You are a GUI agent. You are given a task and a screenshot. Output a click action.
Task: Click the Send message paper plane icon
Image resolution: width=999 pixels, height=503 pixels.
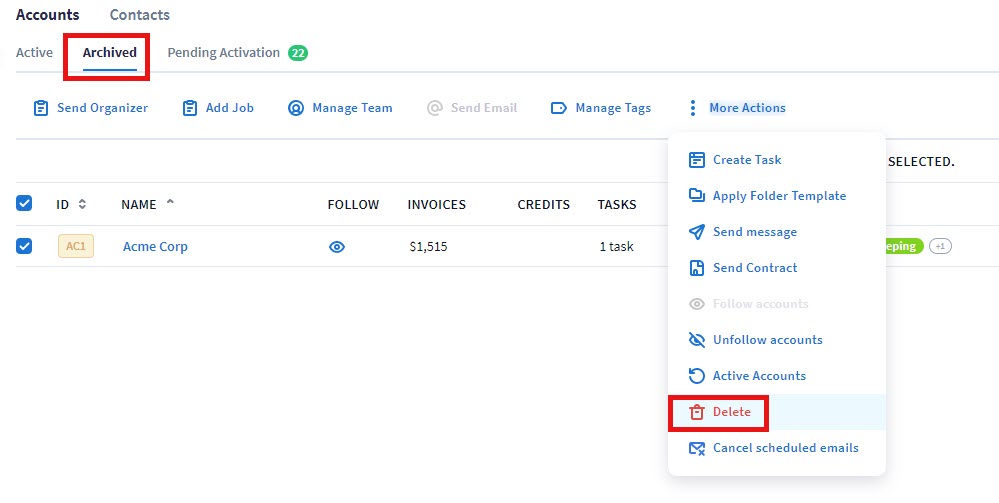[x=697, y=232]
